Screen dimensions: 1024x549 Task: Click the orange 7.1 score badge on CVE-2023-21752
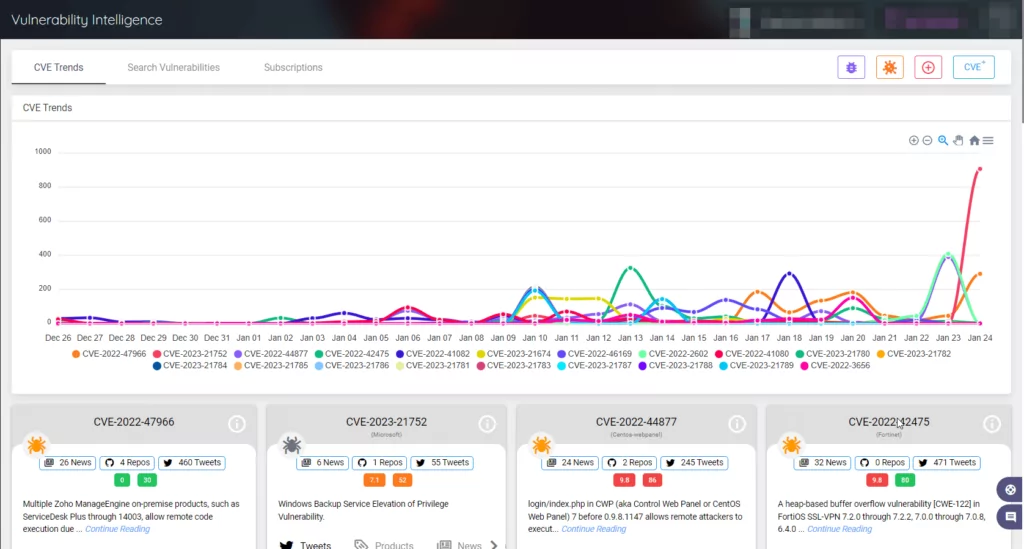[x=374, y=480]
